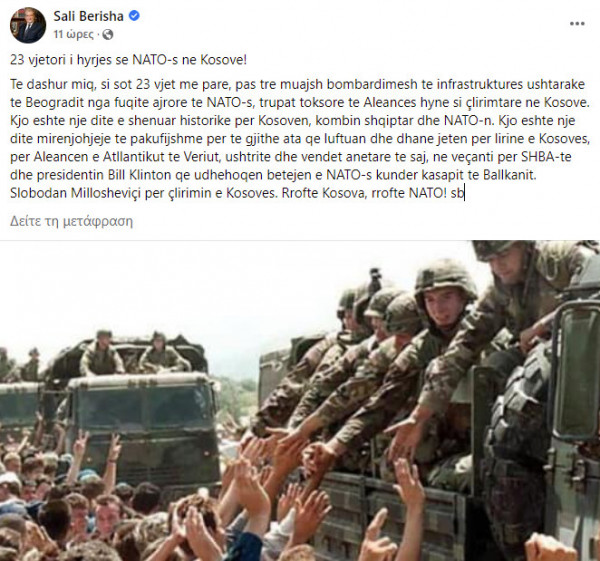Click the blue verified badge
This screenshot has width=600, height=561.
coord(133,15)
